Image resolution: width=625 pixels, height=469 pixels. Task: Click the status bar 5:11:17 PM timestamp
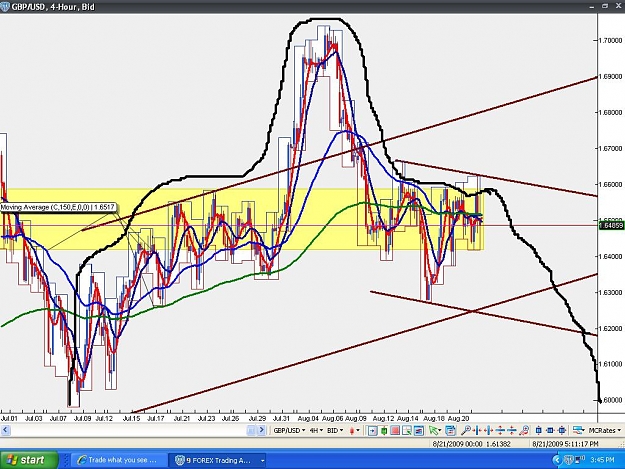point(581,444)
